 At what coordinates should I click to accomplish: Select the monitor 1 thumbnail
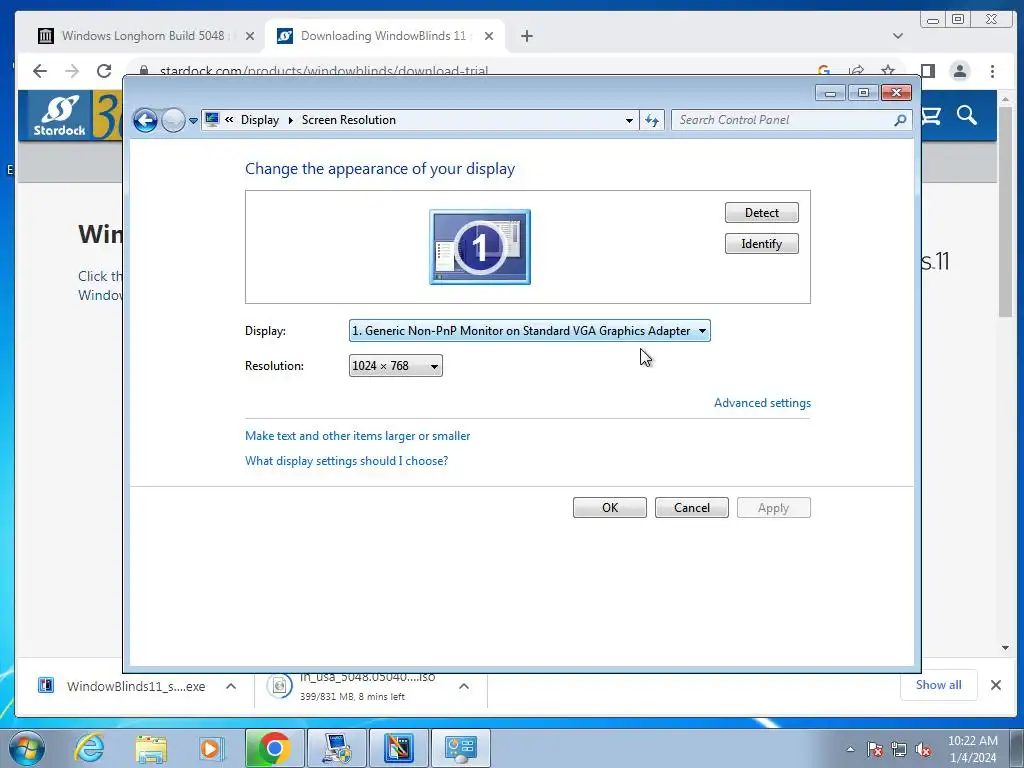pyautogui.click(x=480, y=247)
